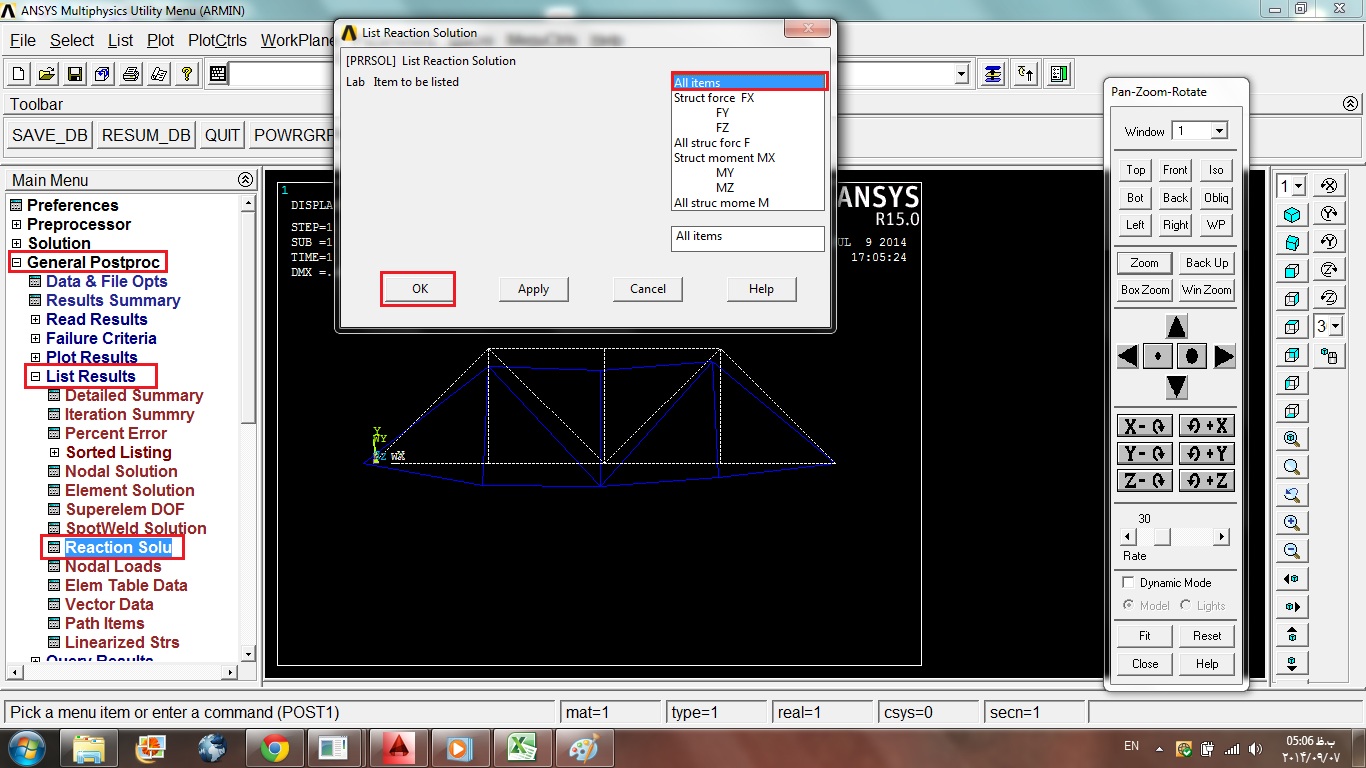Screen dimensions: 1366x768
Task: Click the Rate slider thumb
Action: 1161,537
